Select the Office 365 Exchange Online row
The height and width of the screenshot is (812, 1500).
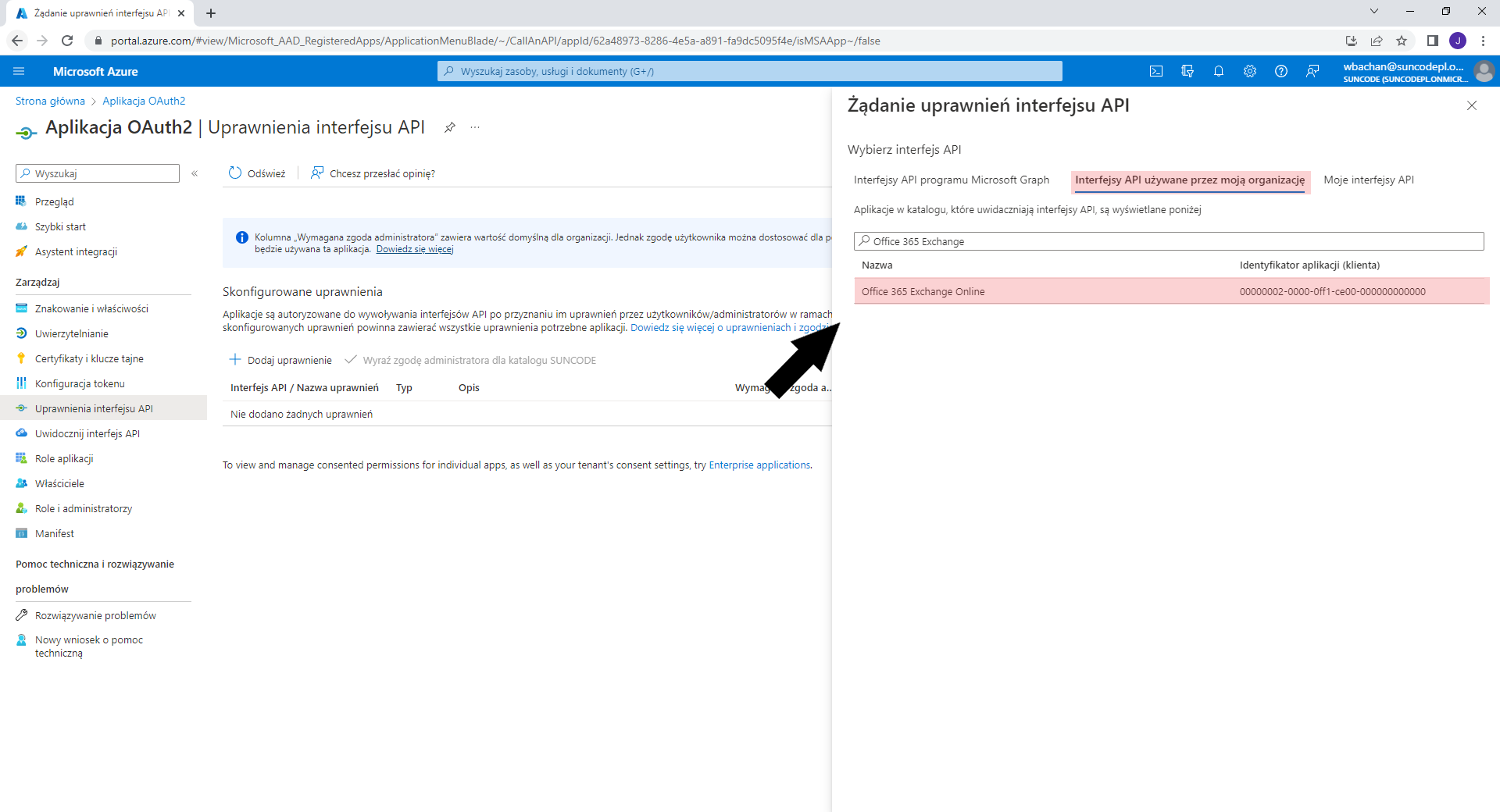point(1172,291)
